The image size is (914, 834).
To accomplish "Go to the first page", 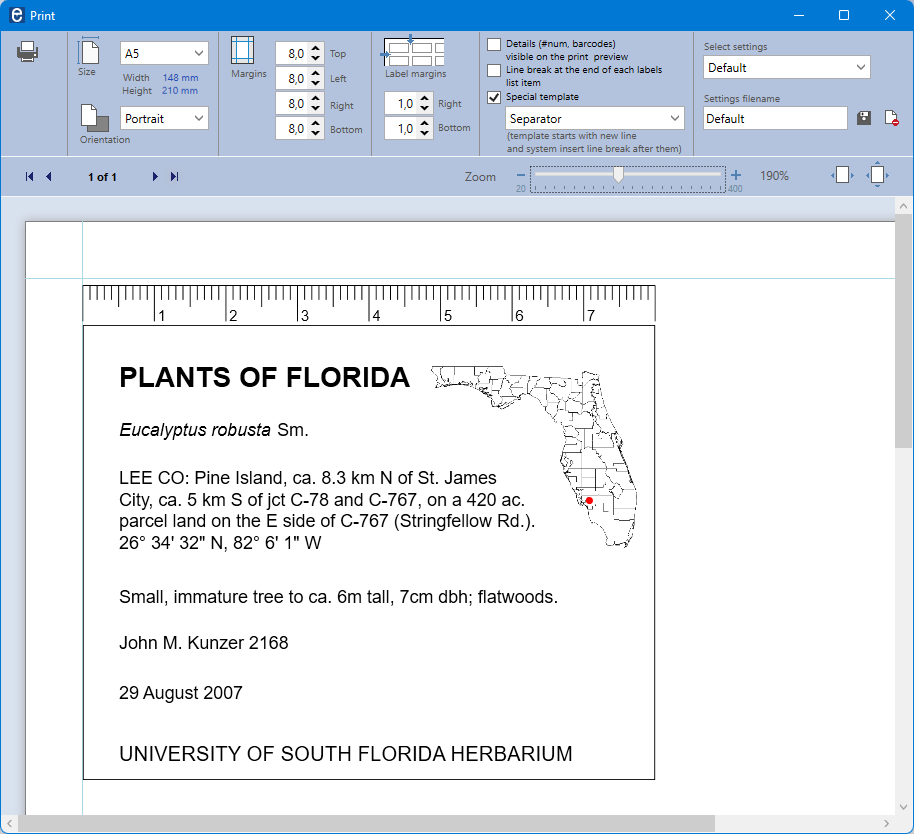I will [29, 177].
